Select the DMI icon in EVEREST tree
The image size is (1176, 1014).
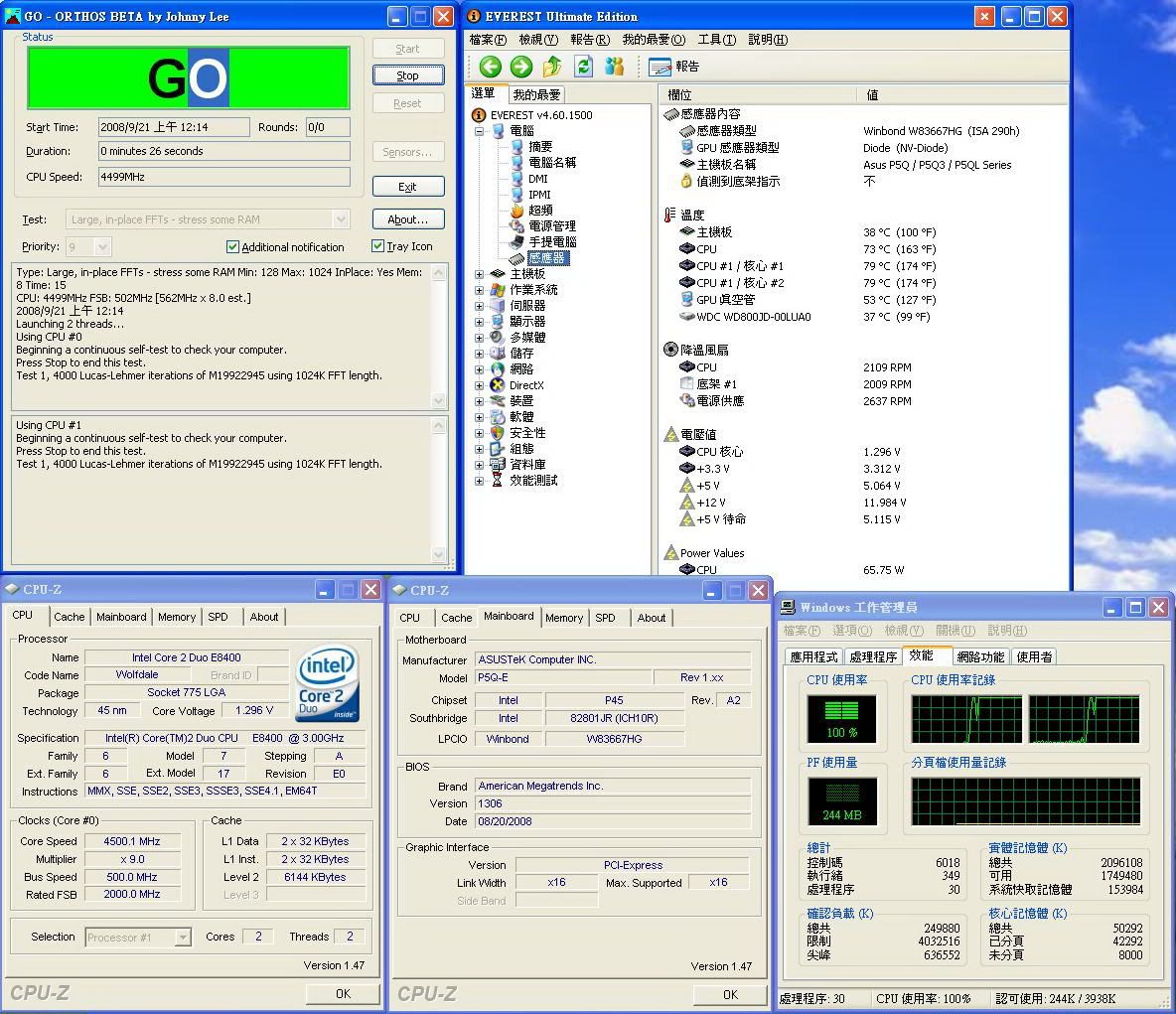click(516, 179)
